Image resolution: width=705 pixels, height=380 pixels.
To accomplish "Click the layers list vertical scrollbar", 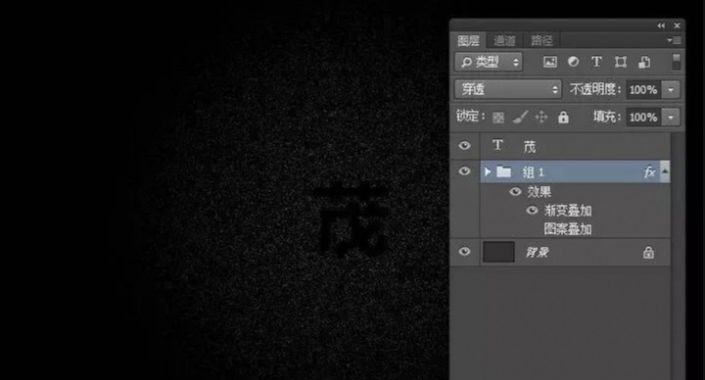I will (x=677, y=256).
